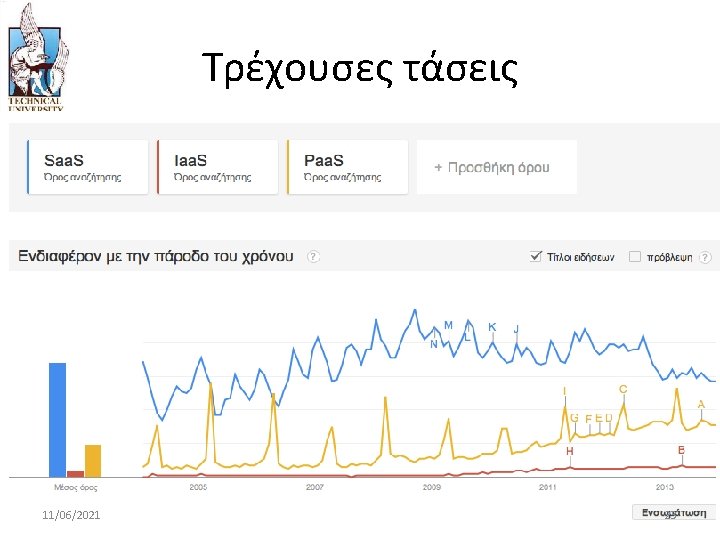Viewport: 720px width, 540px height.
Task: Click news marker M on blue line
Action: tap(448, 325)
